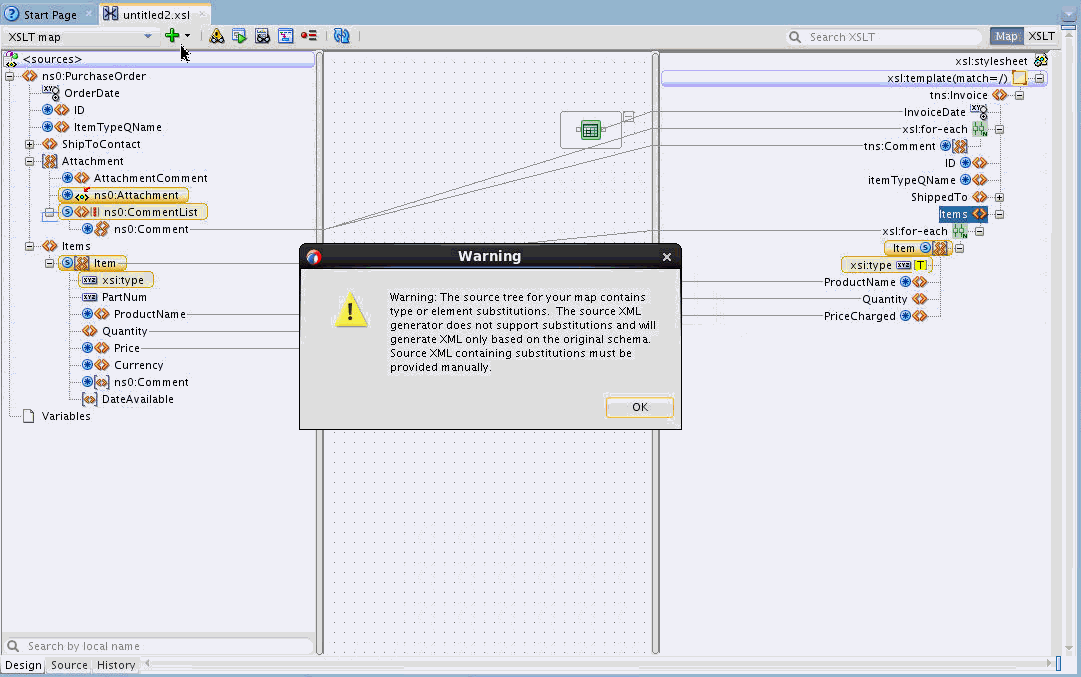Open the Design tab at the bottom
The width and height of the screenshot is (1081, 677).
point(23,665)
